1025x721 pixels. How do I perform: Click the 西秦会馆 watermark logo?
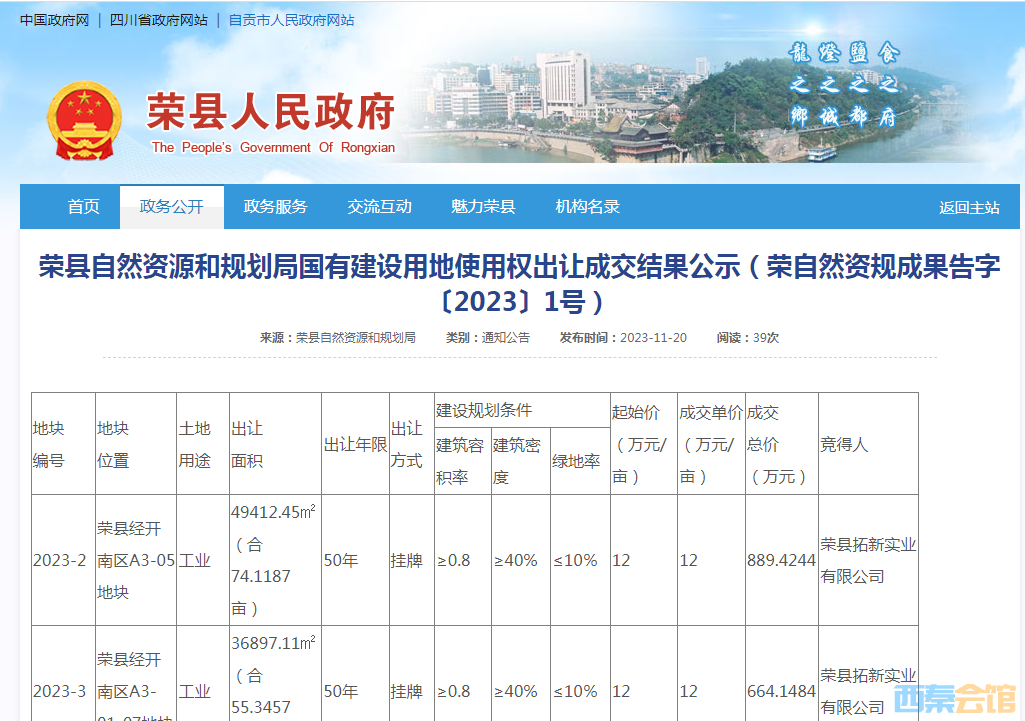click(x=954, y=697)
